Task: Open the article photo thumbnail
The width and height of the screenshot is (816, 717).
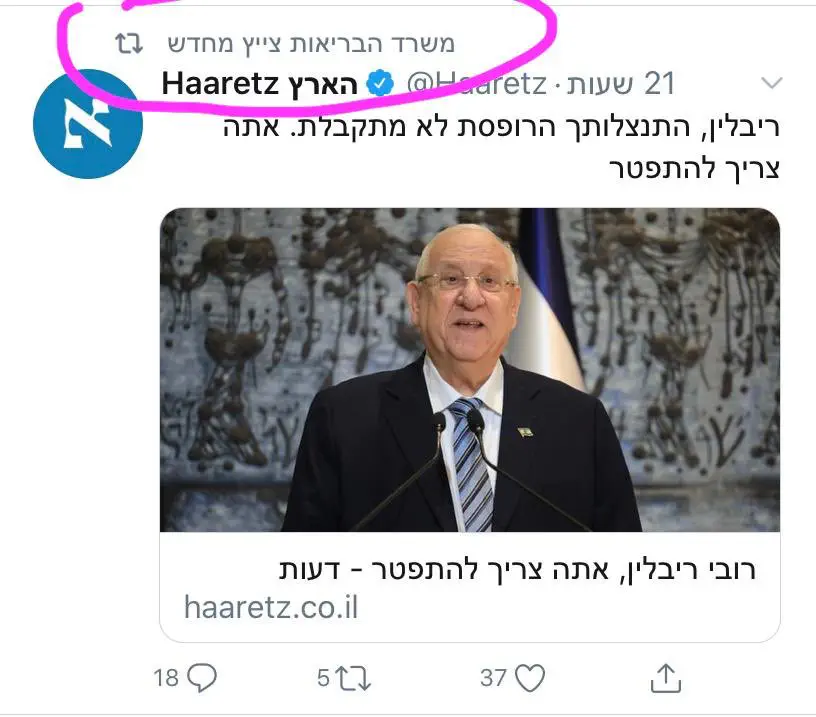Action: coord(469,369)
